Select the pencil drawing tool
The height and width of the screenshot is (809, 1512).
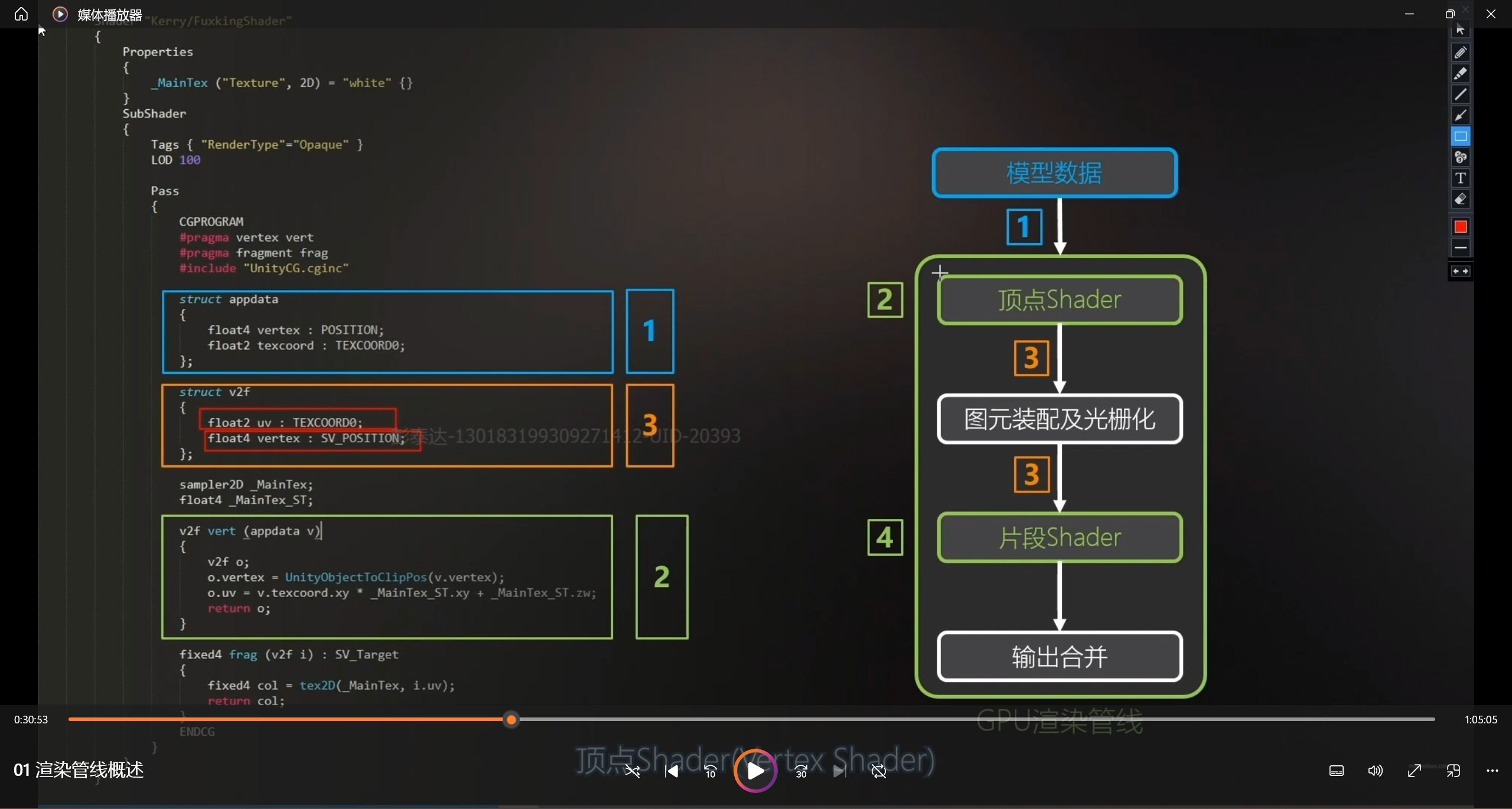[1460, 53]
